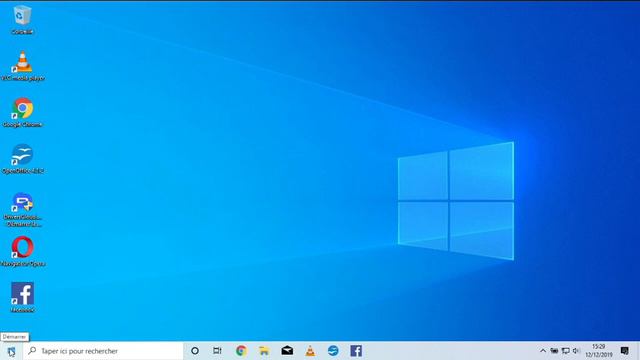Screen dimensions: 640x360
Task: Open File Explorer from the taskbar
Action: click(264, 351)
